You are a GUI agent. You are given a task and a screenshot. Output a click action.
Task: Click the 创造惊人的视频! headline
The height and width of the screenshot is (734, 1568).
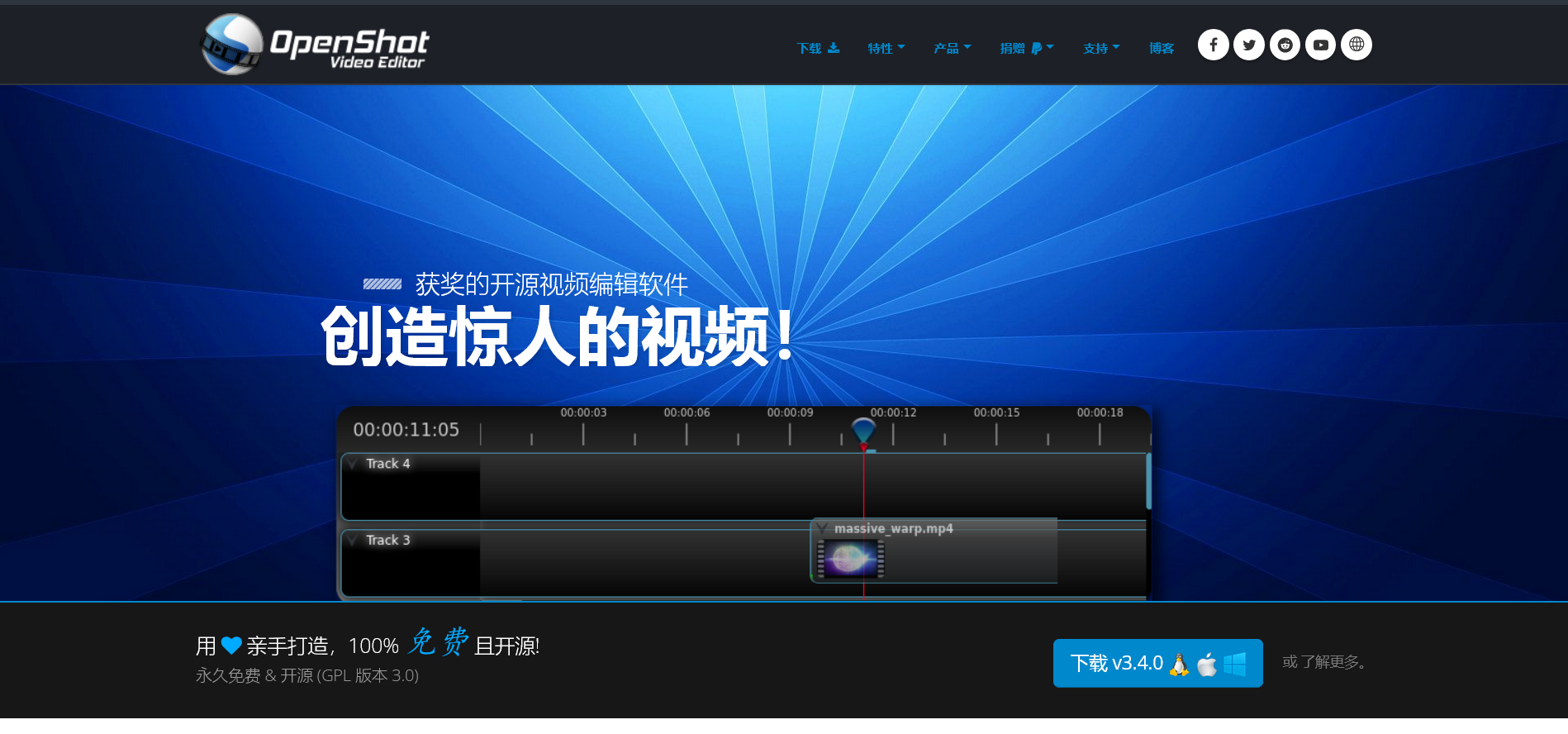[x=558, y=336]
